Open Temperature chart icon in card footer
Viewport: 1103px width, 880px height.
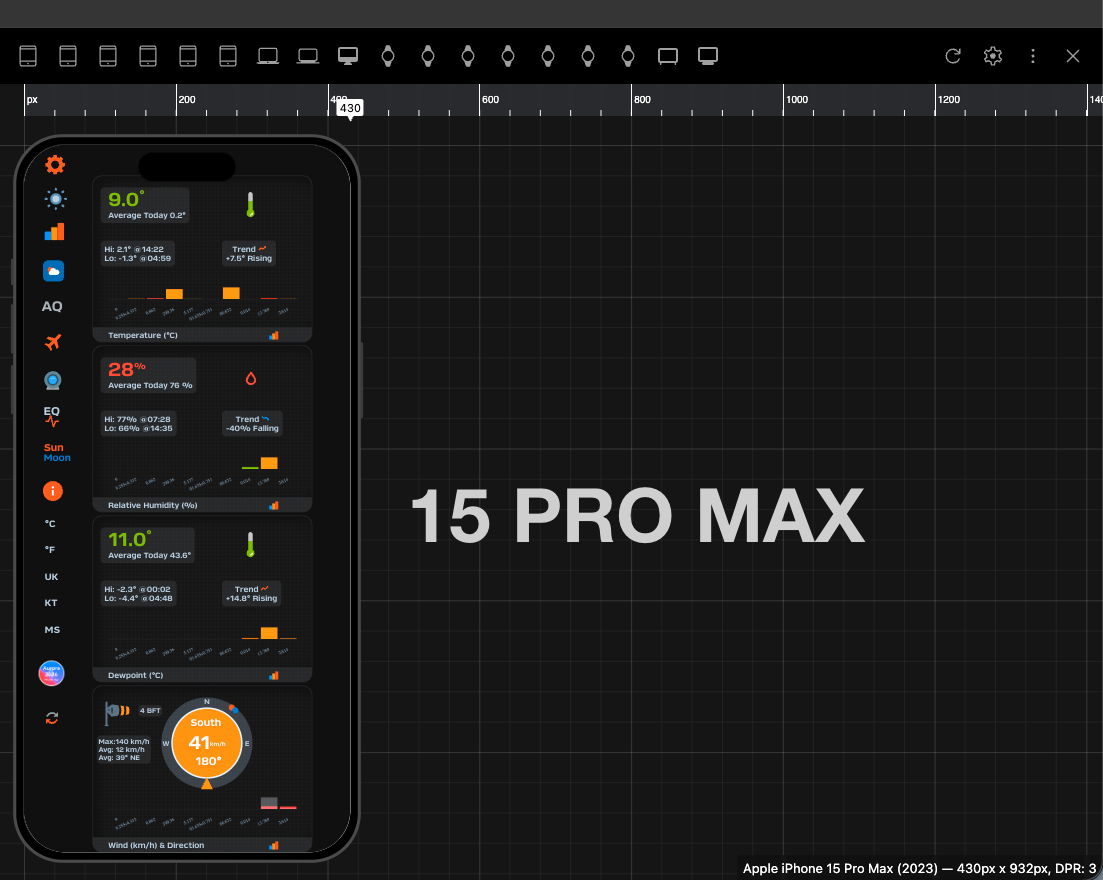pyautogui.click(x=274, y=336)
